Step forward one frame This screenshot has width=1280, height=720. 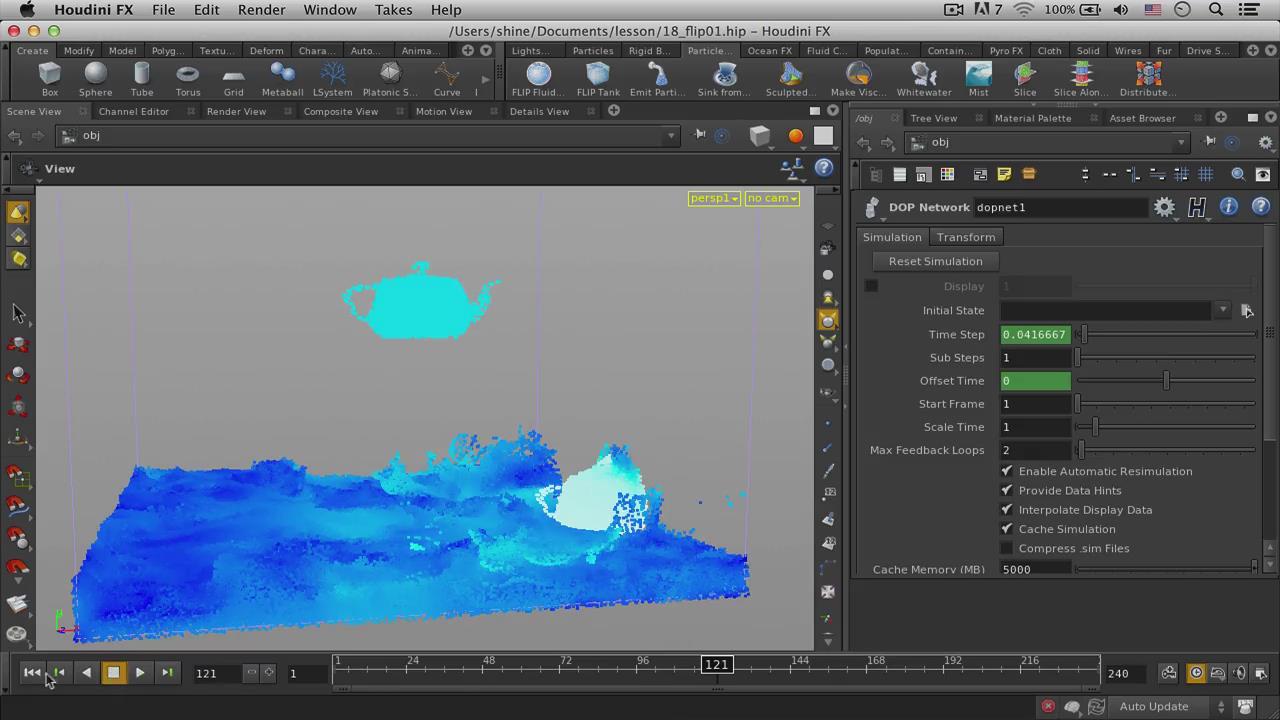coord(167,673)
